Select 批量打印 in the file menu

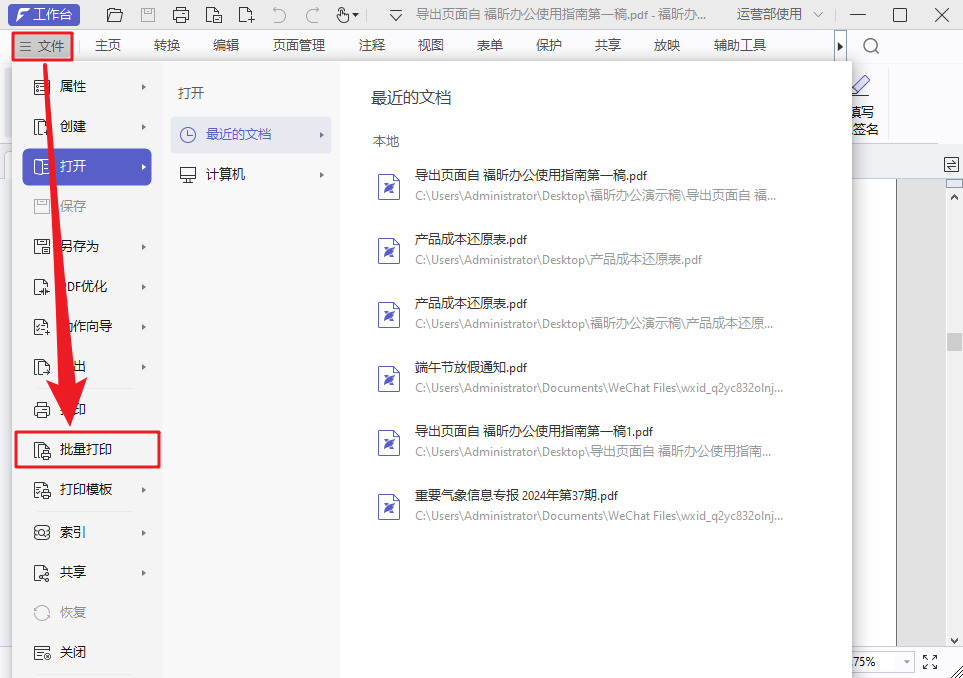(x=88, y=450)
